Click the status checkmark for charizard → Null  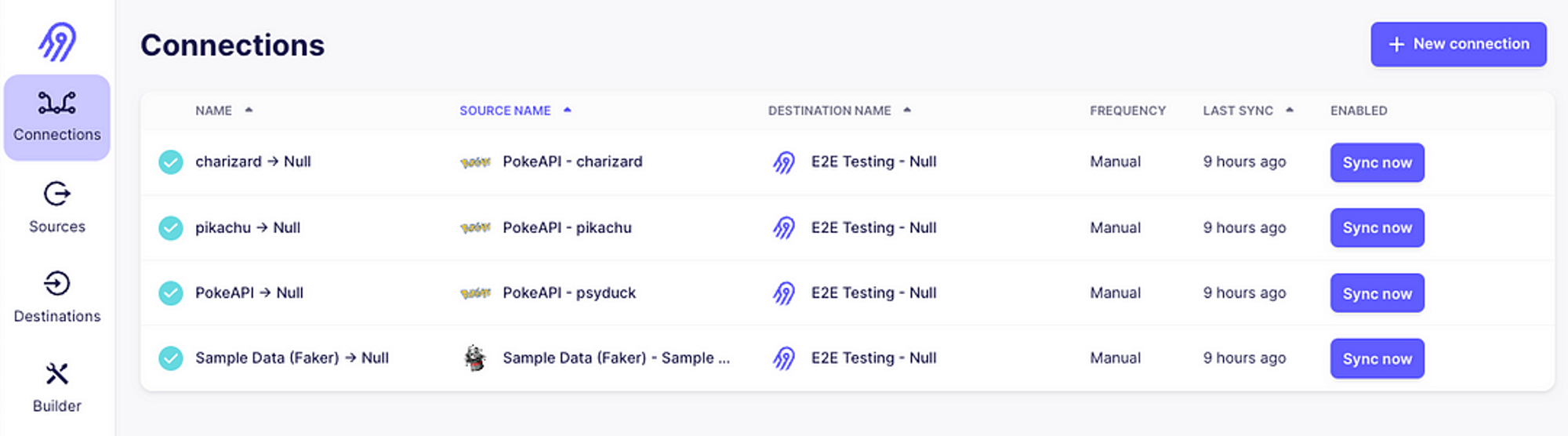(x=171, y=162)
